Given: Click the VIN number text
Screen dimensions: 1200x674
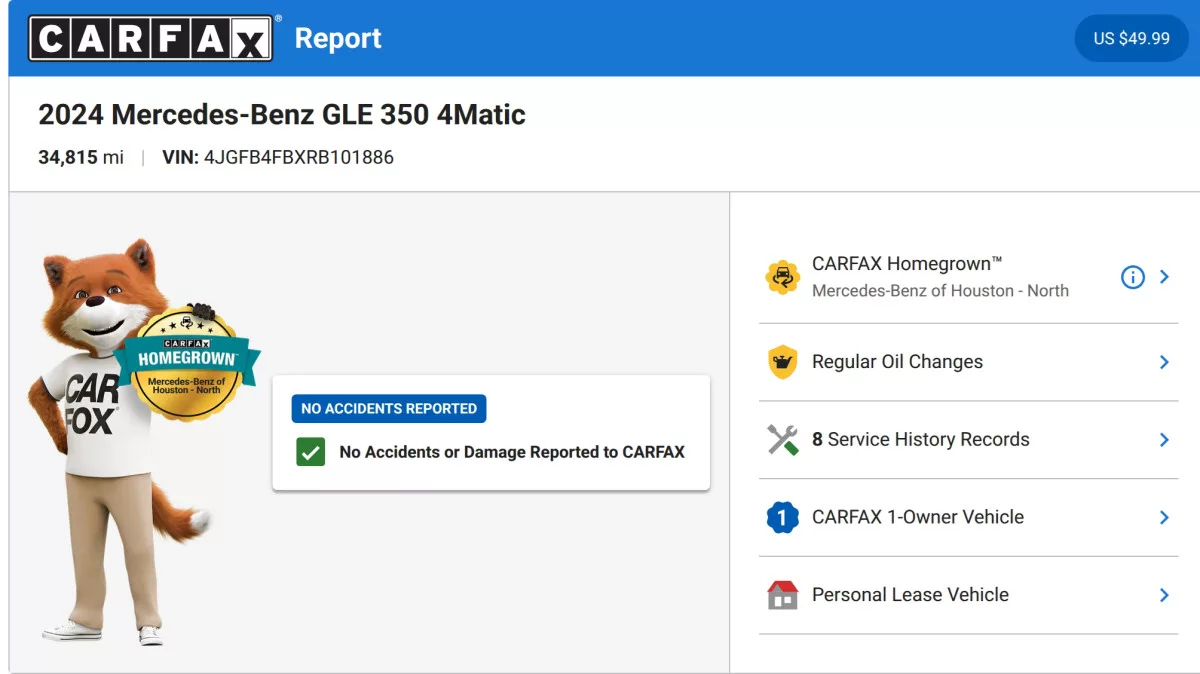Looking at the screenshot, I should pos(299,157).
